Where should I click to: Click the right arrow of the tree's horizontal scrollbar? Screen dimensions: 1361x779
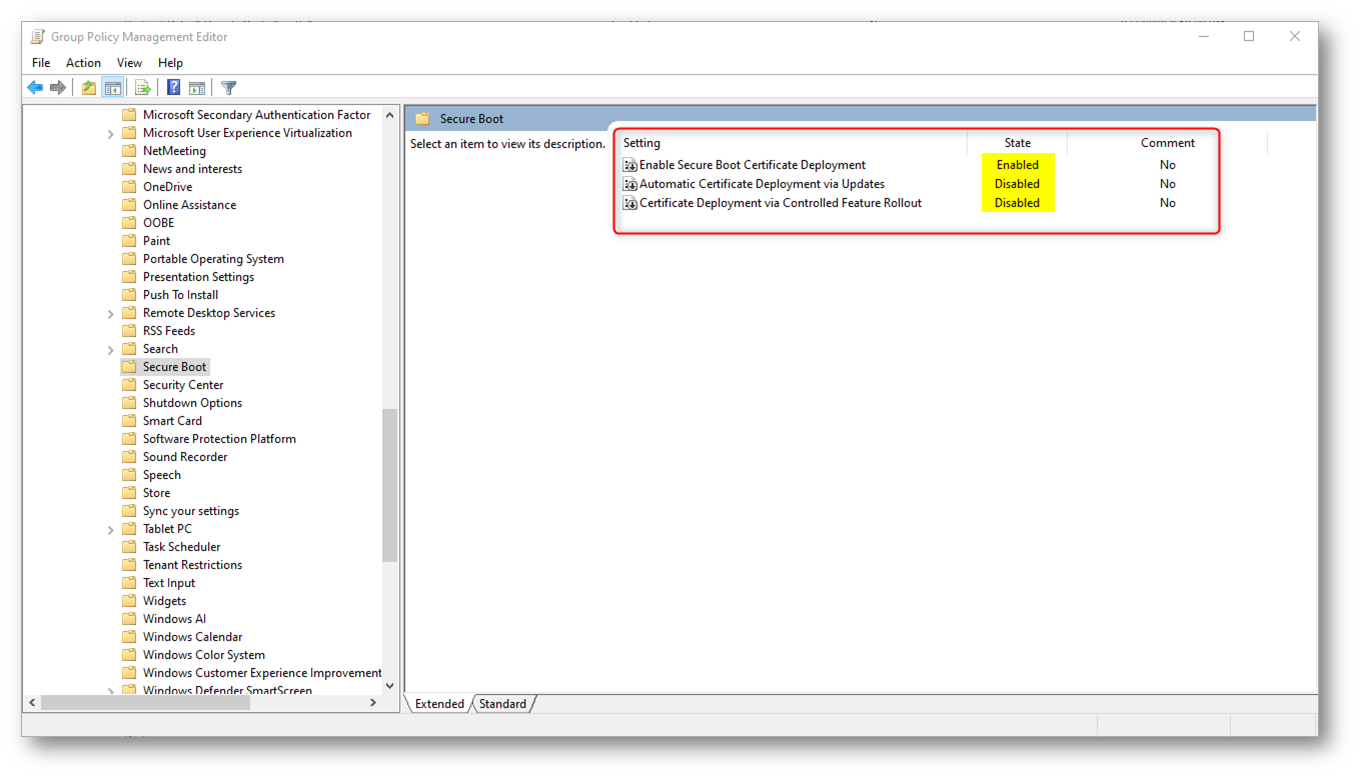click(x=373, y=703)
